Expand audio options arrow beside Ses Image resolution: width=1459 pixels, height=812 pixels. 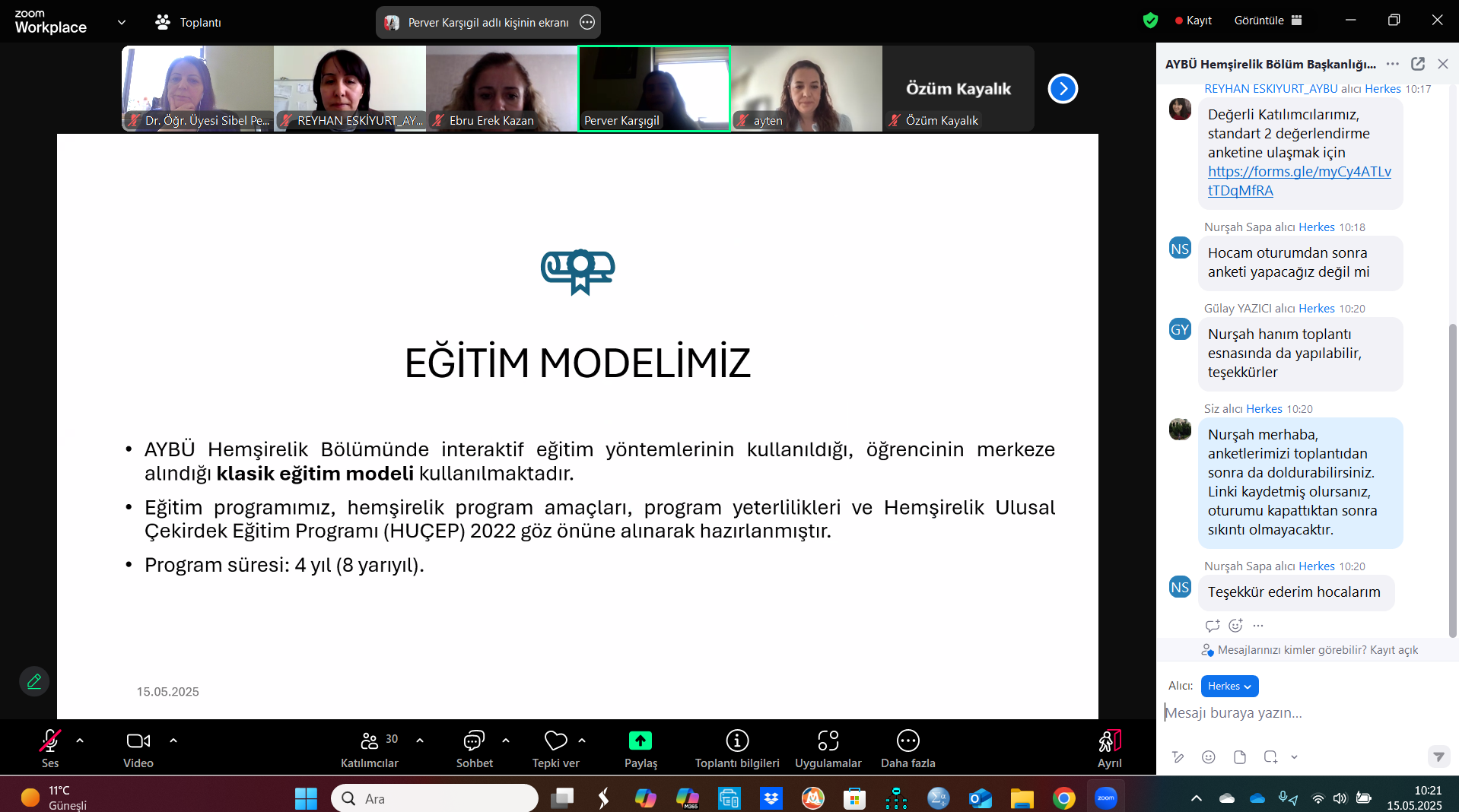coord(80,740)
